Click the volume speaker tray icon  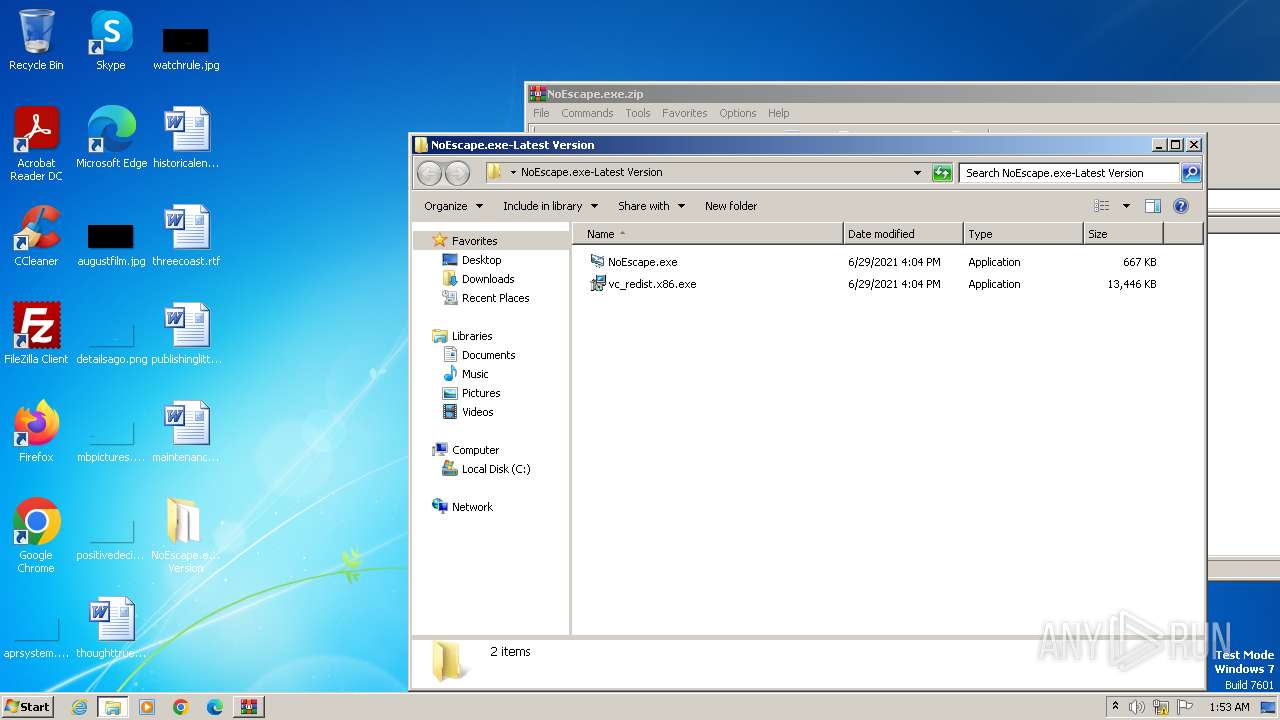(1137, 707)
